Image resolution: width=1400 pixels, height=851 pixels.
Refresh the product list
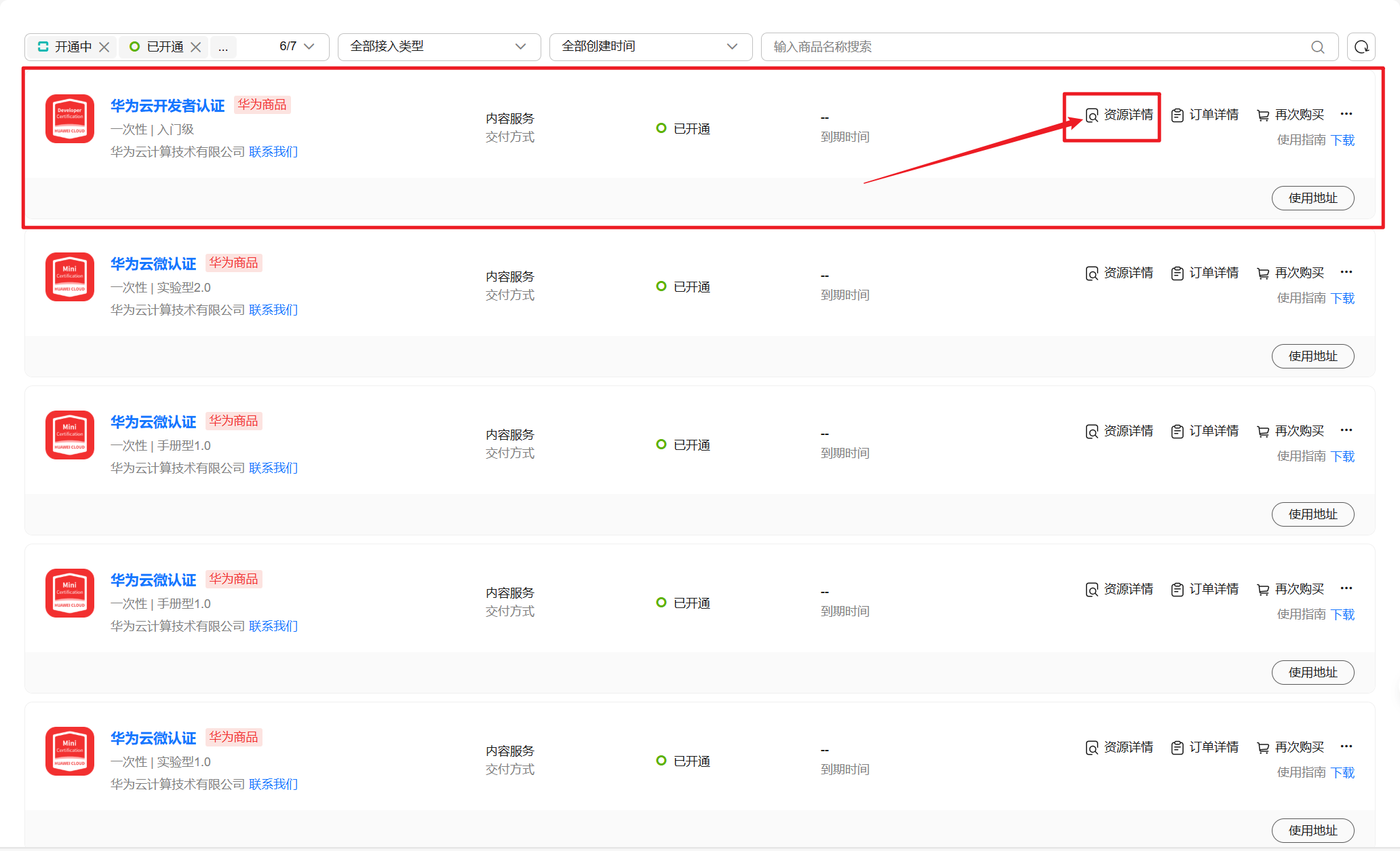tap(1361, 47)
